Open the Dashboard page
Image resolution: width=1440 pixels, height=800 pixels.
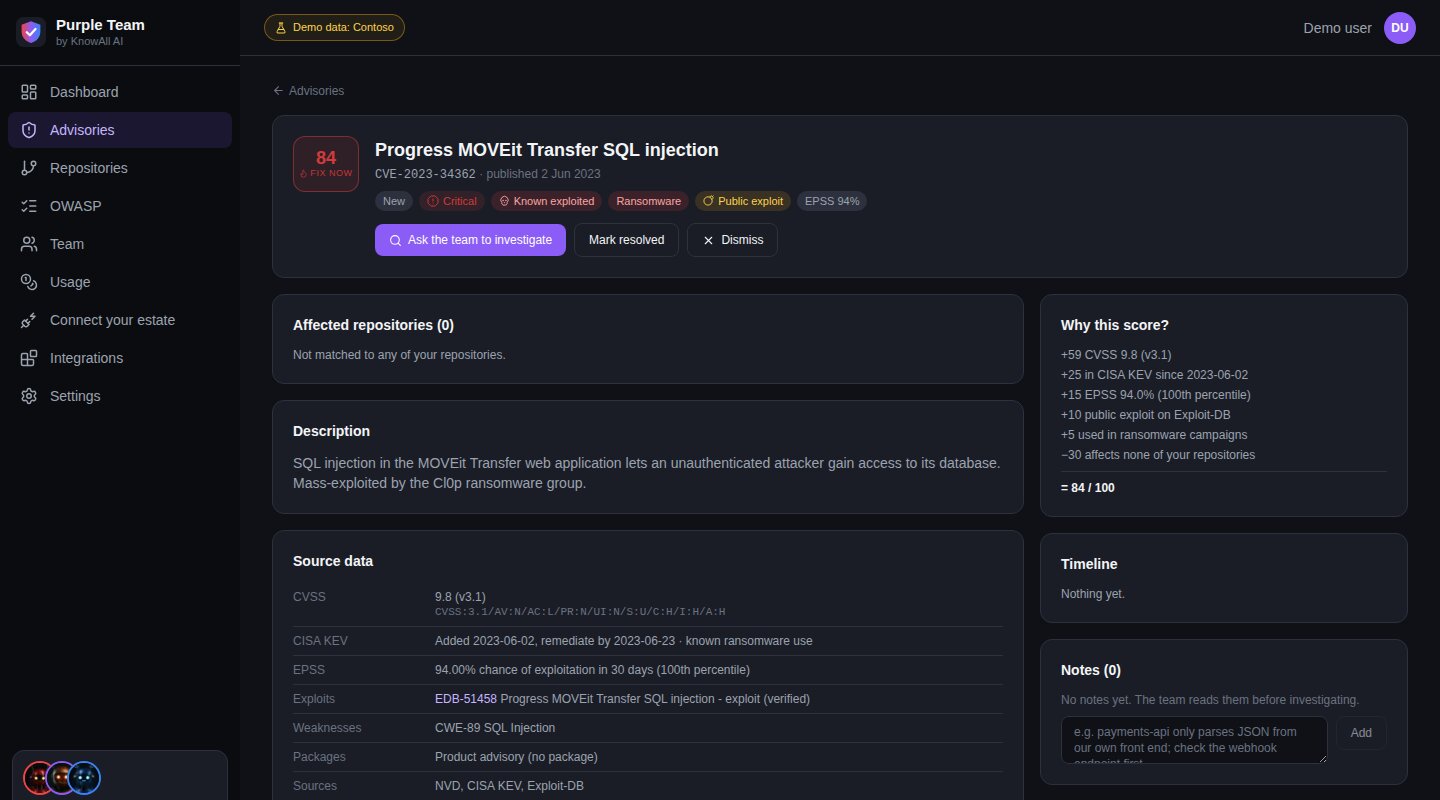tap(120, 92)
